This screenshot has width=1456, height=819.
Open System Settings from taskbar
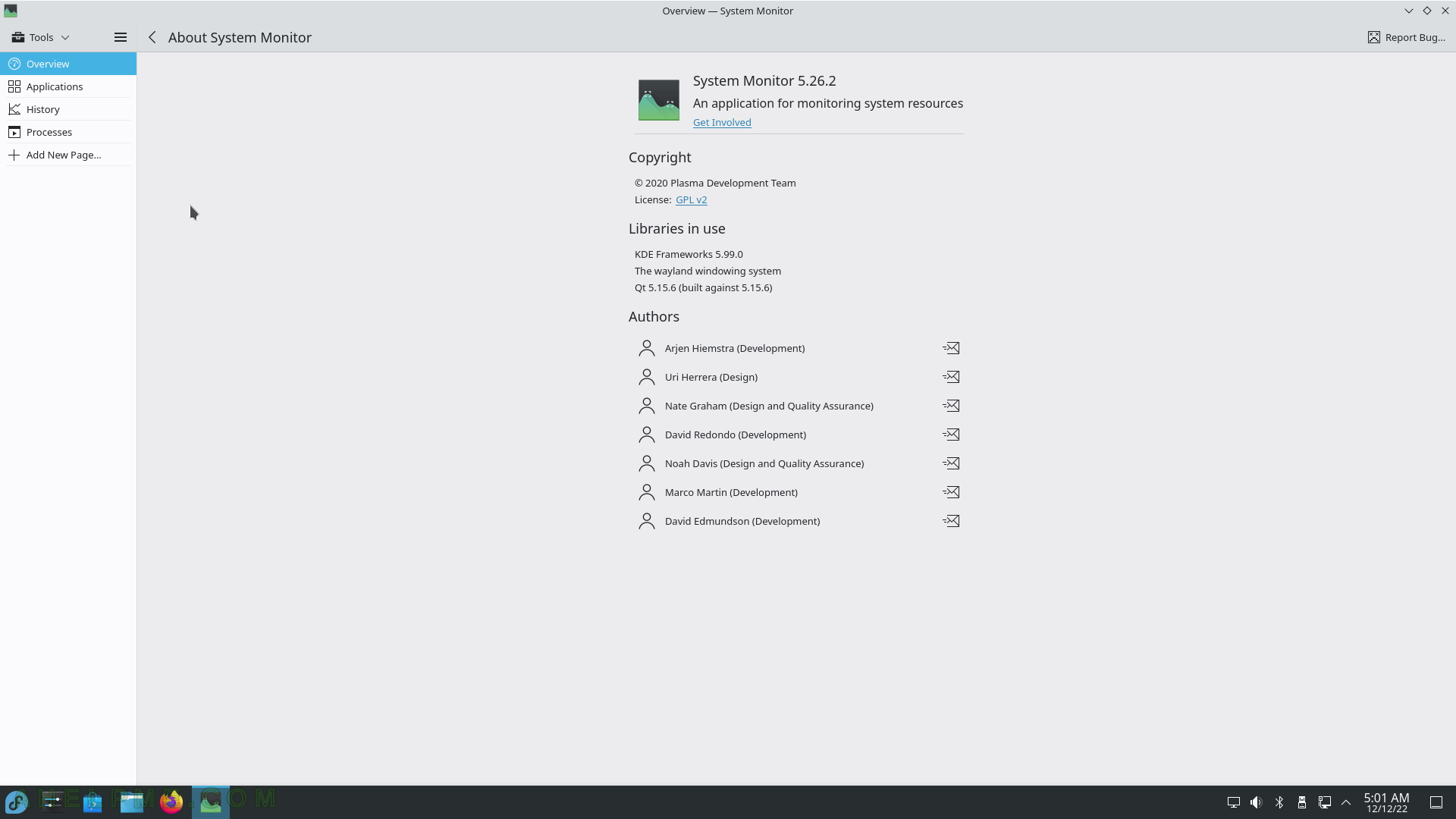pyautogui.click(x=53, y=802)
